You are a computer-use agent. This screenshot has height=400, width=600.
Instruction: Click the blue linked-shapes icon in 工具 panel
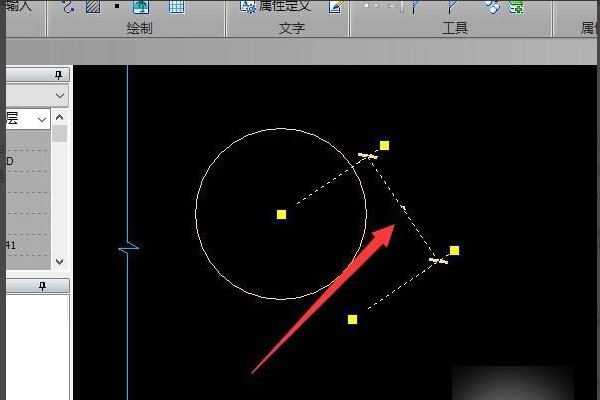click(x=492, y=7)
